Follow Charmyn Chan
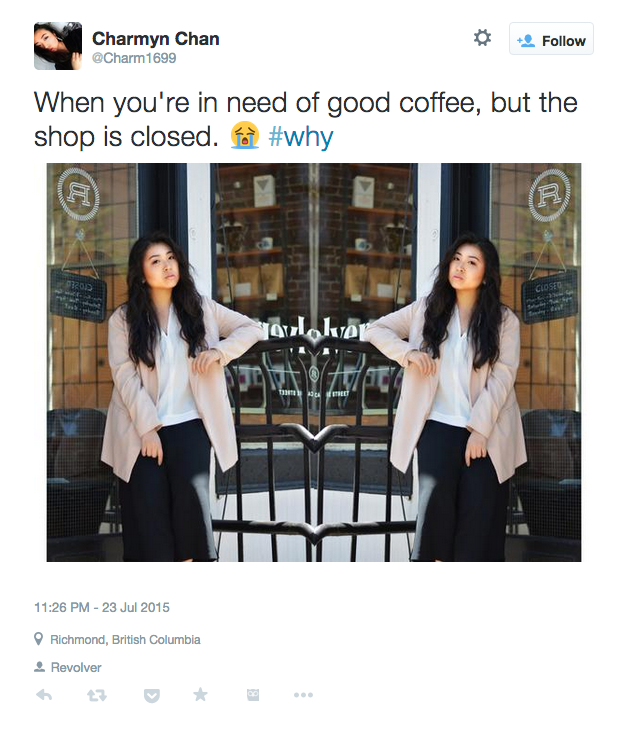The image size is (633, 734). (551, 39)
